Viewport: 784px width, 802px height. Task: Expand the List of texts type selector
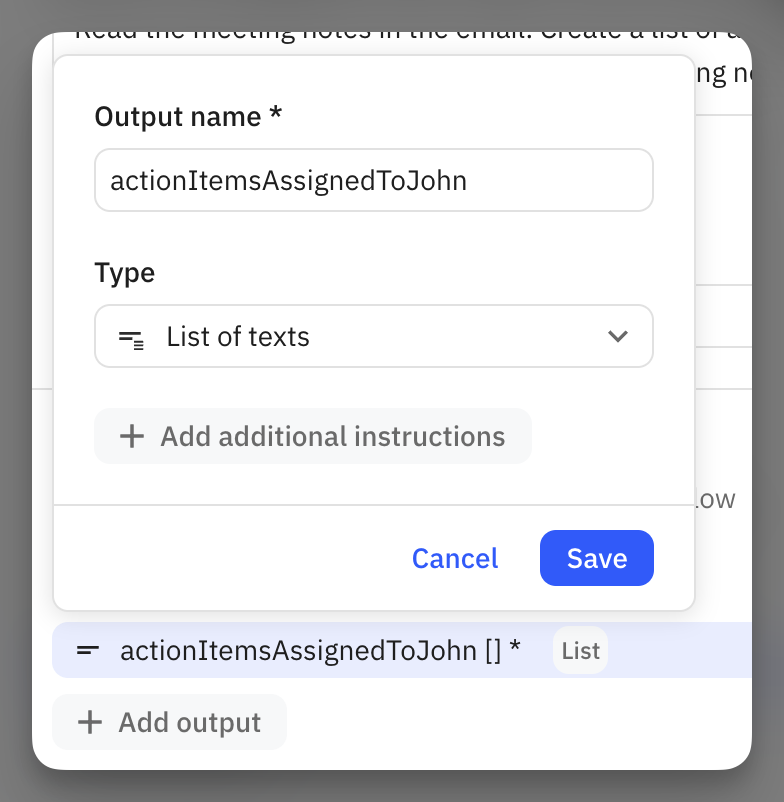click(x=374, y=336)
